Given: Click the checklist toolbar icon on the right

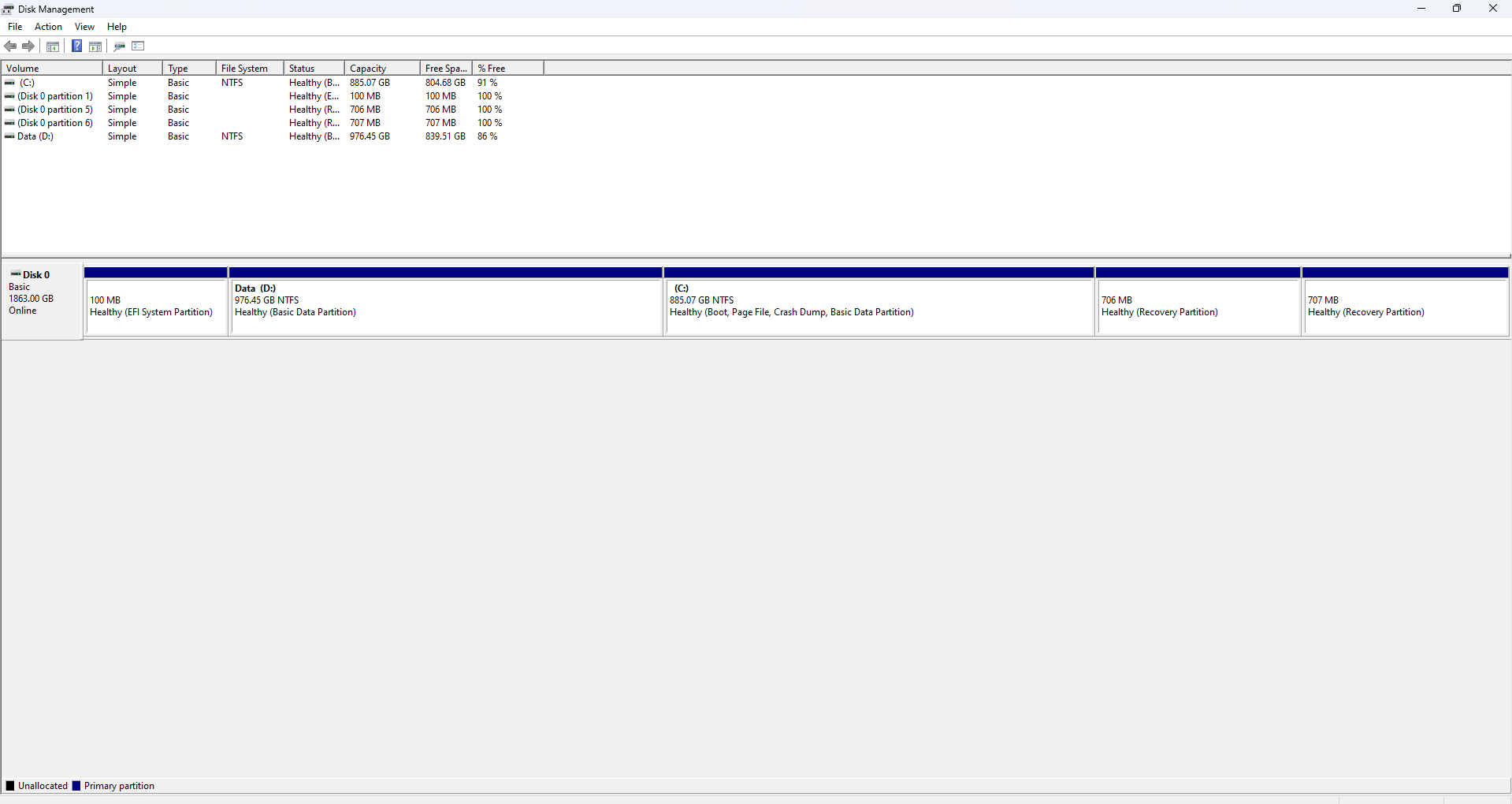Looking at the screenshot, I should (138, 46).
